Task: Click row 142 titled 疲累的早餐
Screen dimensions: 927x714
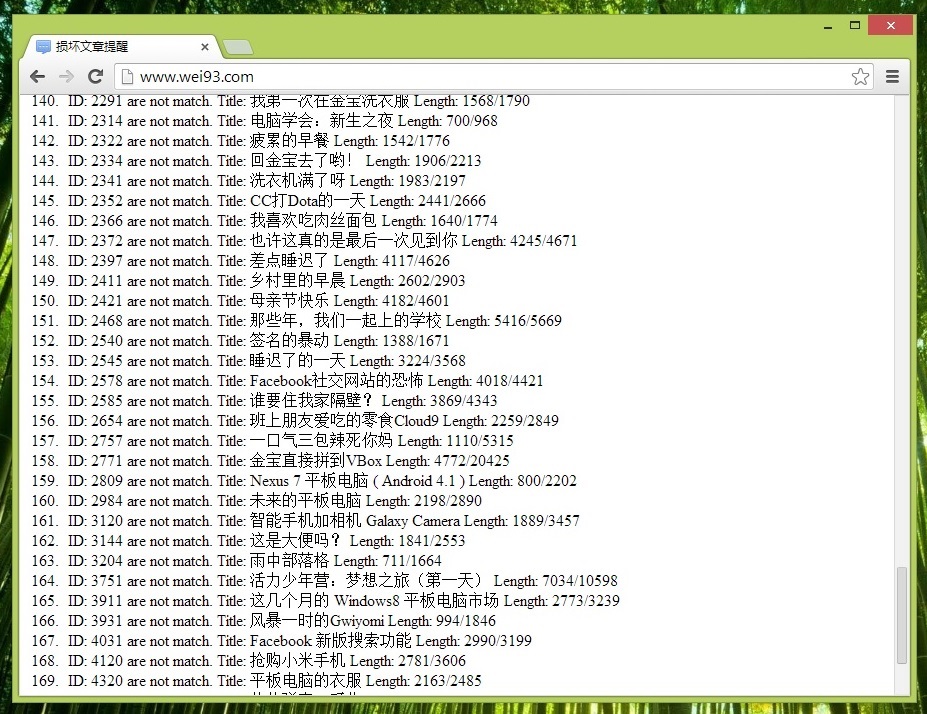Action: click(241, 141)
